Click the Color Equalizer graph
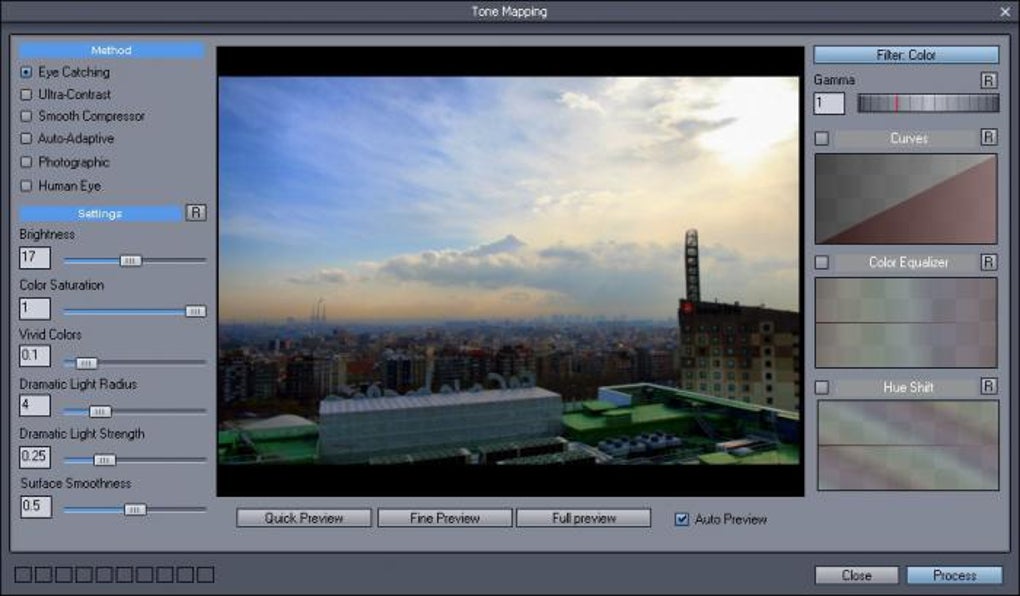This screenshot has width=1020, height=596. point(906,323)
